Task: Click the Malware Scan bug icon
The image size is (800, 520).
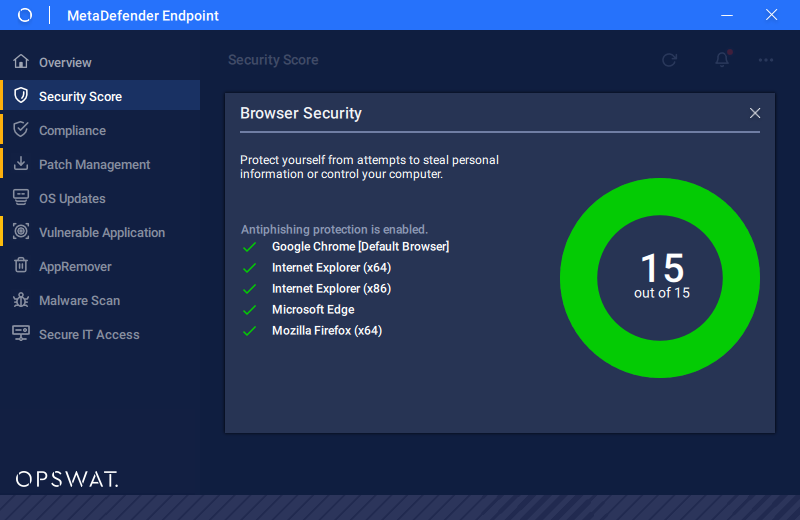Action: [21, 300]
